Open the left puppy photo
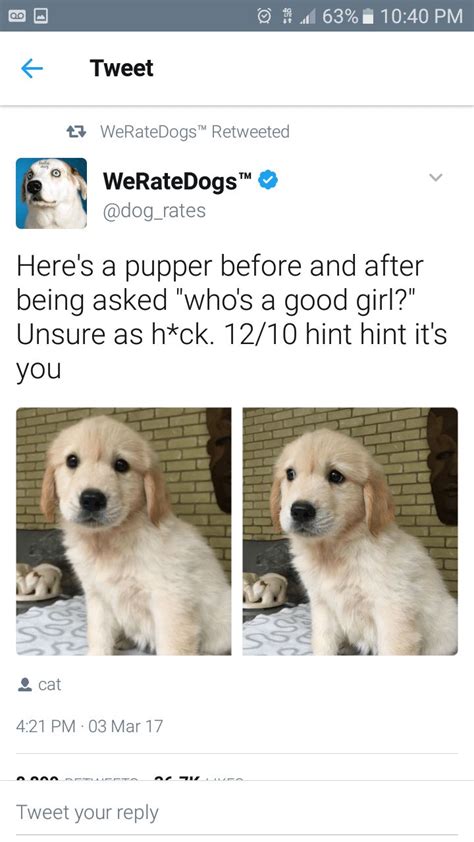 coord(123,531)
